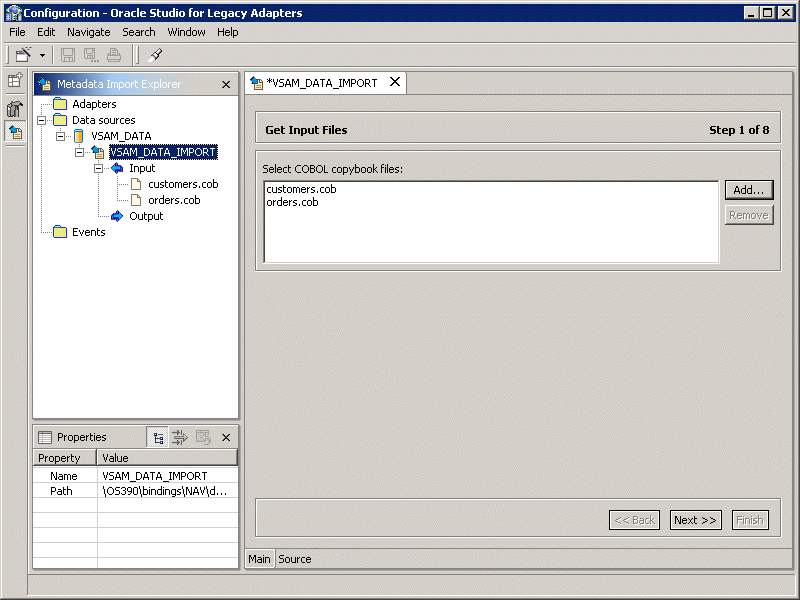
Task: Select the Adapters folder icon
Action: [x=60, y=104]
